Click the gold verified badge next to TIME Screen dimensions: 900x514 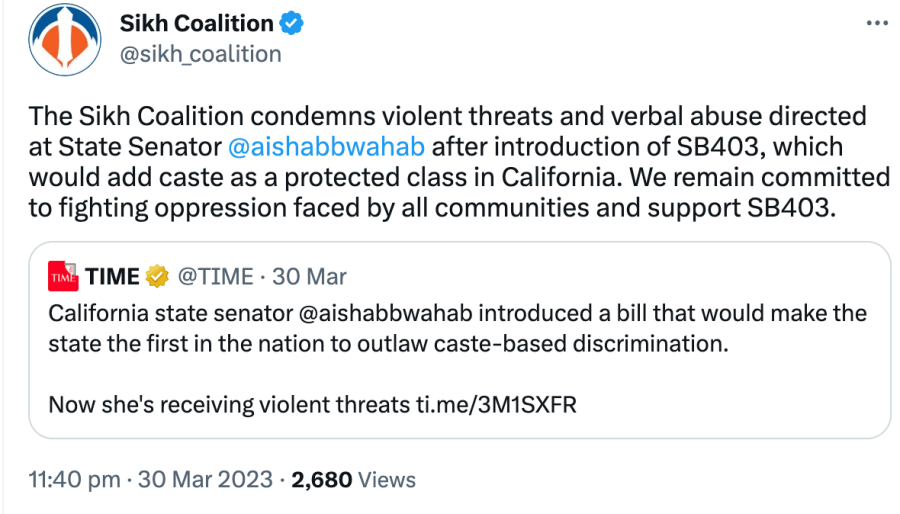156,275
